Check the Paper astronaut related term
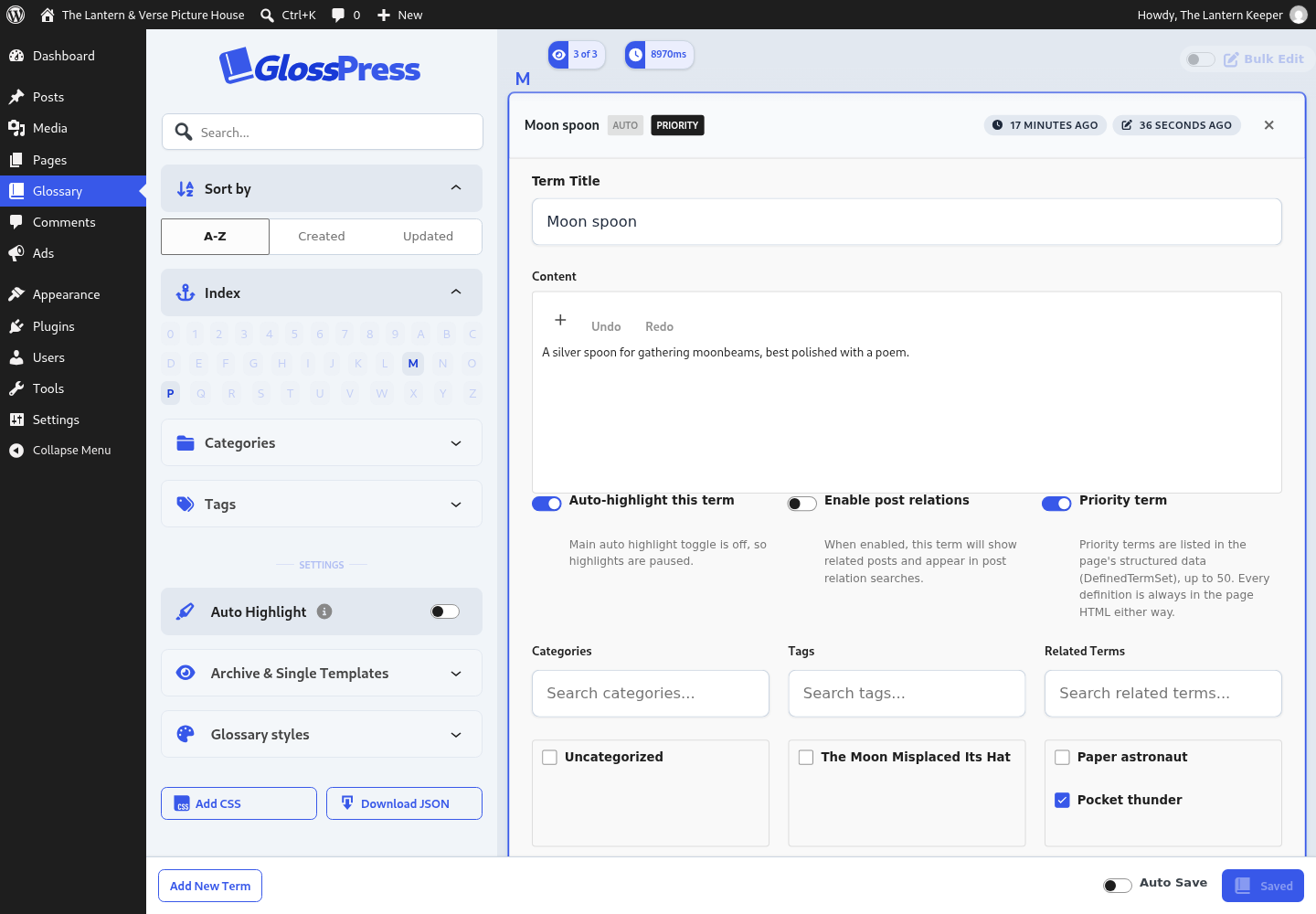Image resolution: width=1316 pixels, height=914 pixels. pos(1062,757)
